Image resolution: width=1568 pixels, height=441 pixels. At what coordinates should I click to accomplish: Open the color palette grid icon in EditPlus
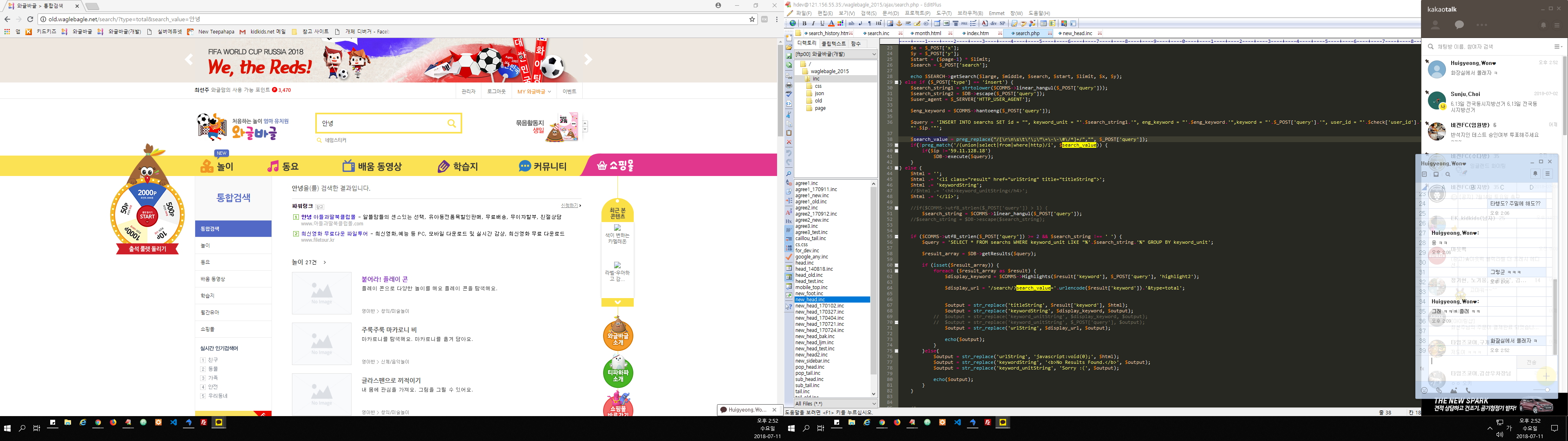(x=841, y=23)
